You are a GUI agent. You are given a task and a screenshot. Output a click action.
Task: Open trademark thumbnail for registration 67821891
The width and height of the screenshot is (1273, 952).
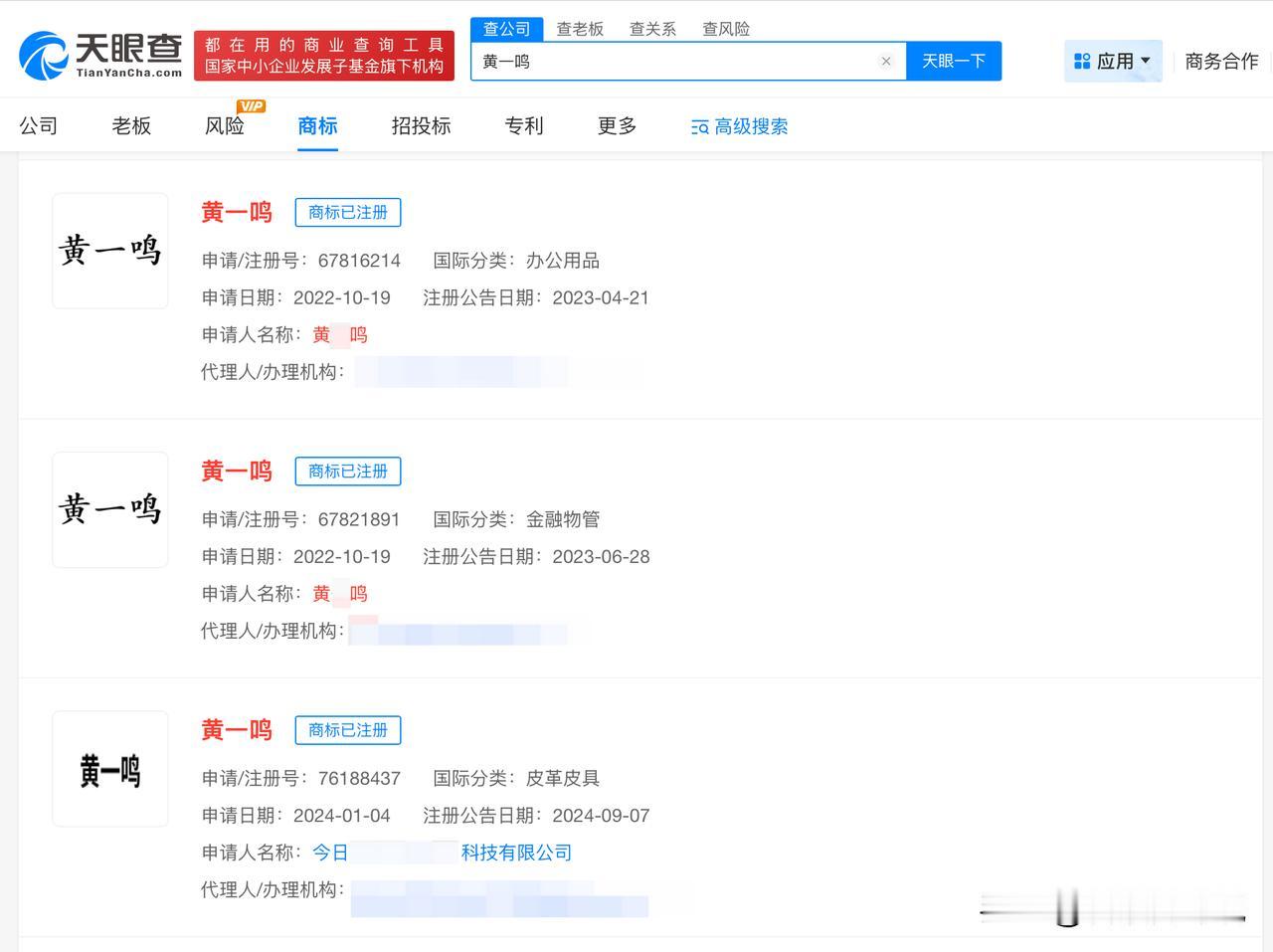pyautogui.click(x=110, y=509)
